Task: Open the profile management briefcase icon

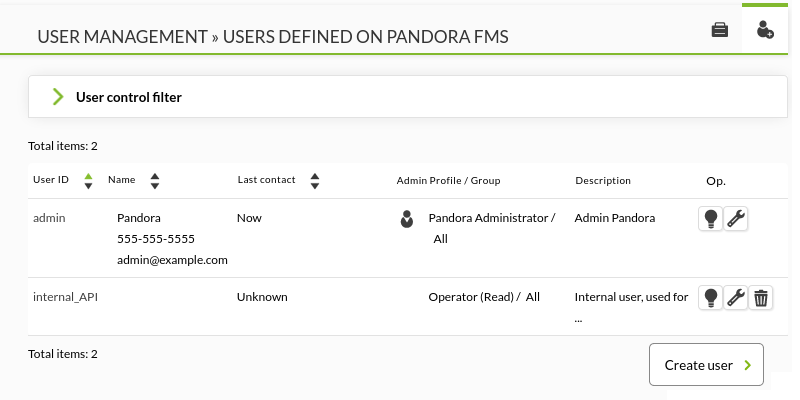Action: [x=719, y=30]
